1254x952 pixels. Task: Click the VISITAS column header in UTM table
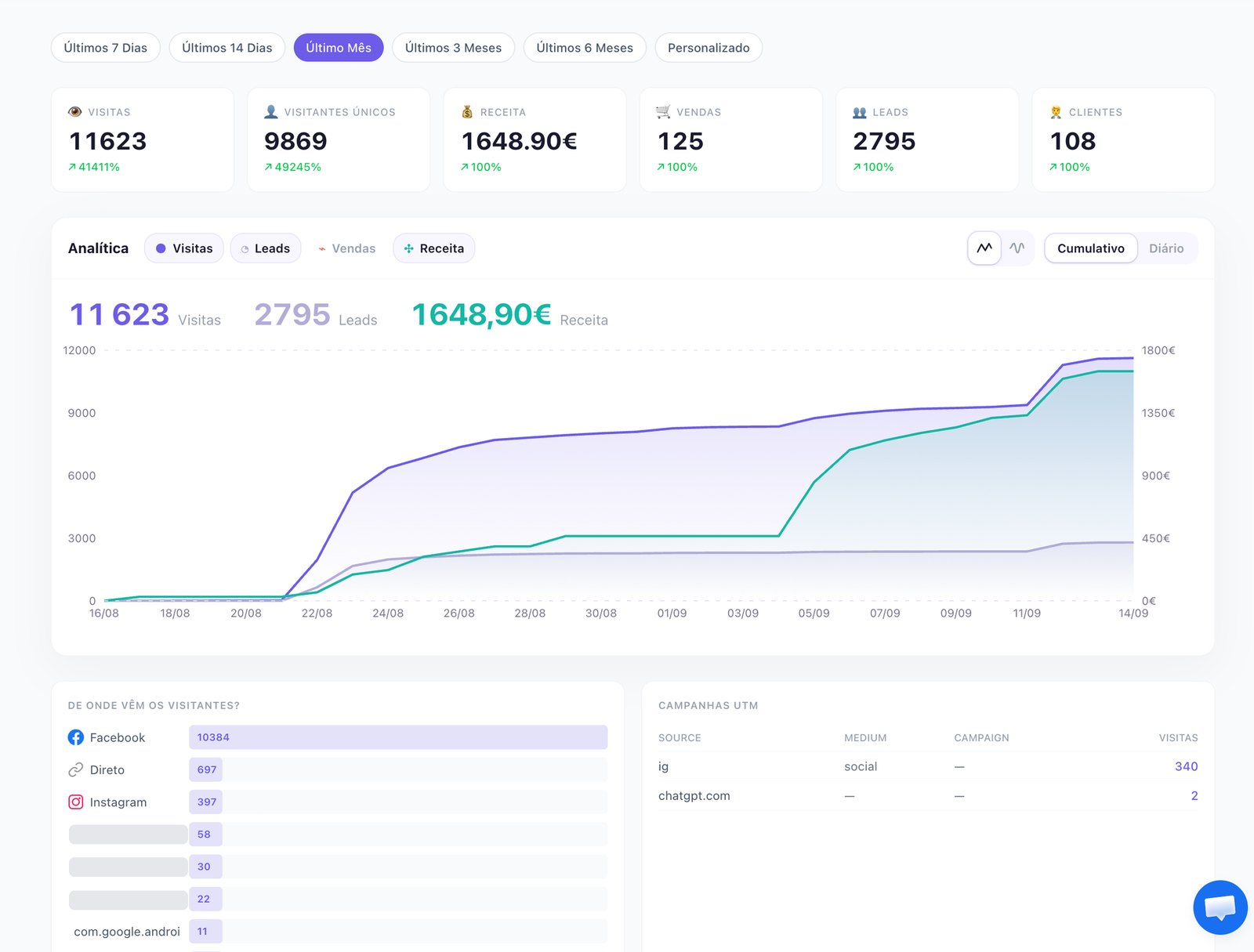tap(1178, 737)
